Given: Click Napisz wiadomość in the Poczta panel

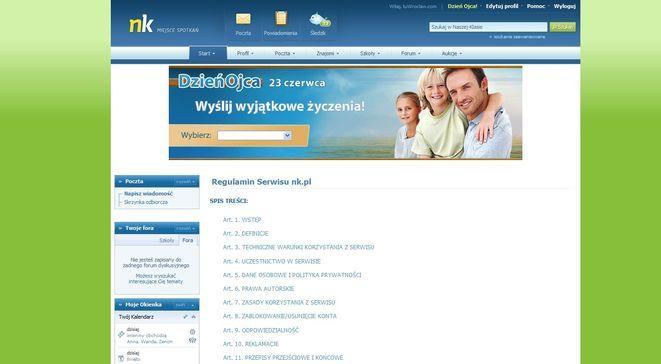Looking at the screenshot, I should 148,194.
